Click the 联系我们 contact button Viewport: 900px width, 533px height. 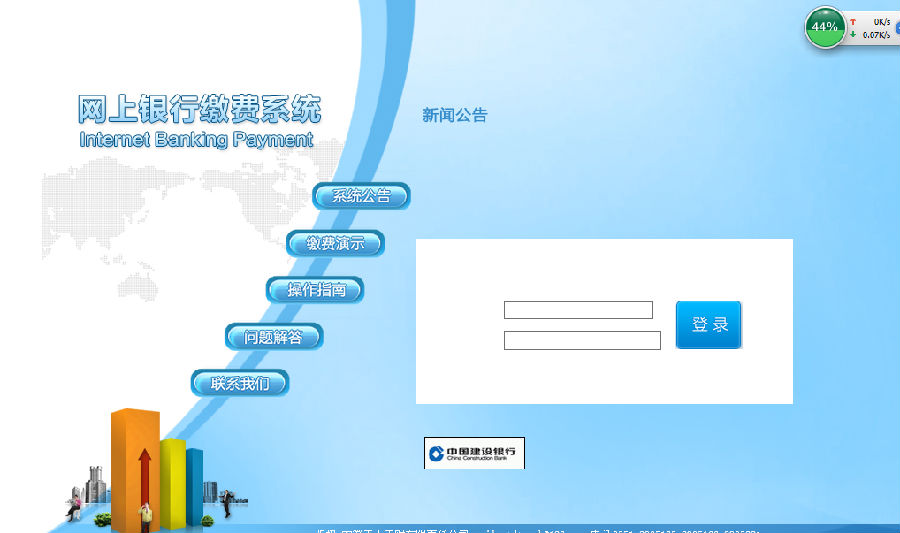click(239, 383)
